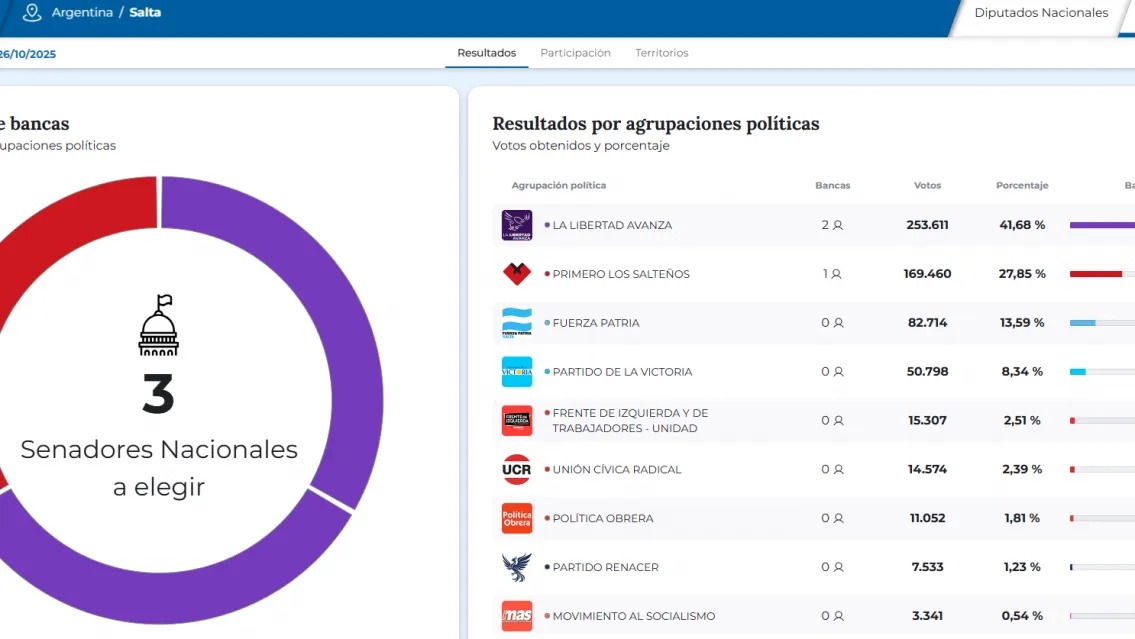Select the Resultados tab
This screenshot has height=639, width=1135.
tap(486, 53)
